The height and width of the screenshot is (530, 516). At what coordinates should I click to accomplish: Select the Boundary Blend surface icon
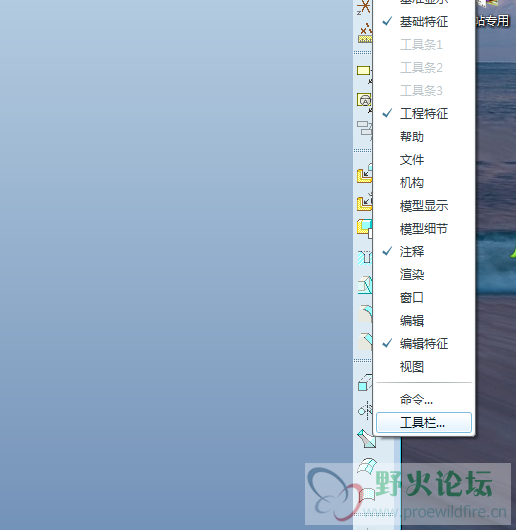tap(367, 466)
